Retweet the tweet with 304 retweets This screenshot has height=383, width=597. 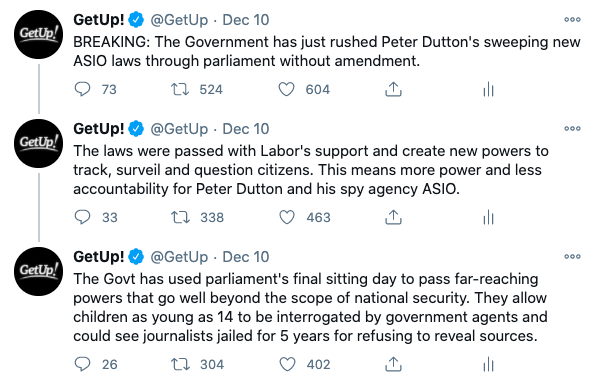pos(180,364)
